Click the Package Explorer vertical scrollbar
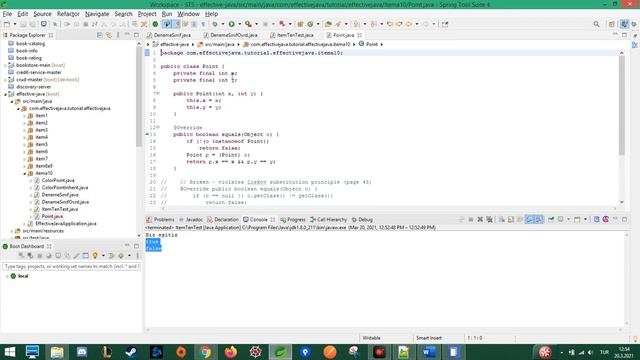The image size is (640, 360). click(139, 96)
